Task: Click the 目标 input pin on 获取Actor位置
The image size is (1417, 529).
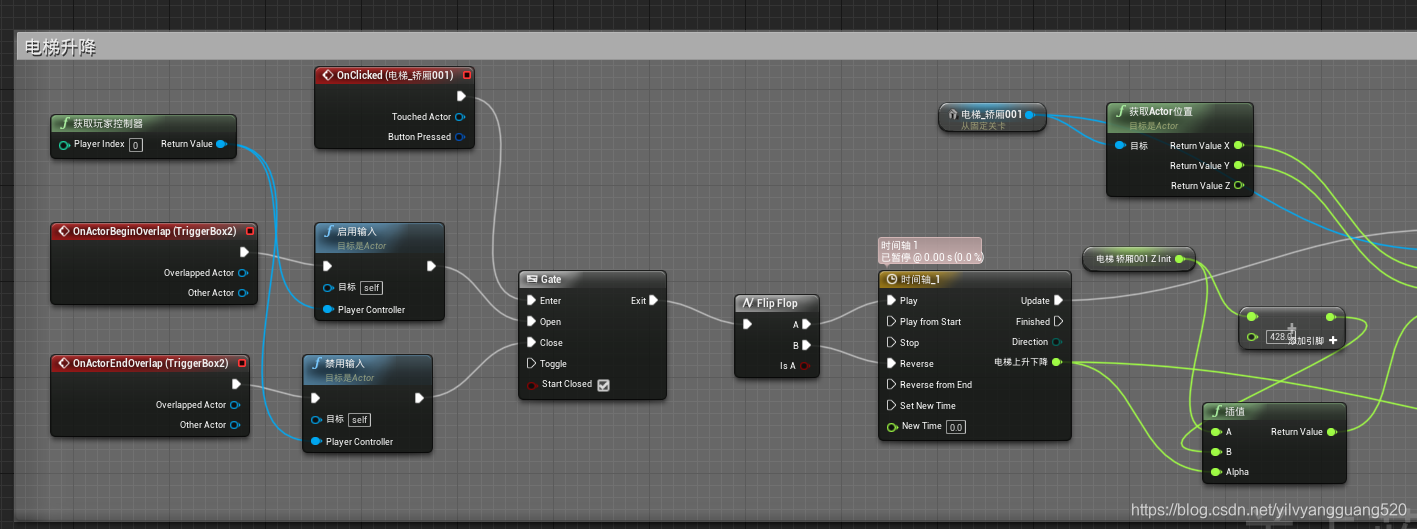Action: point(1120,146)
